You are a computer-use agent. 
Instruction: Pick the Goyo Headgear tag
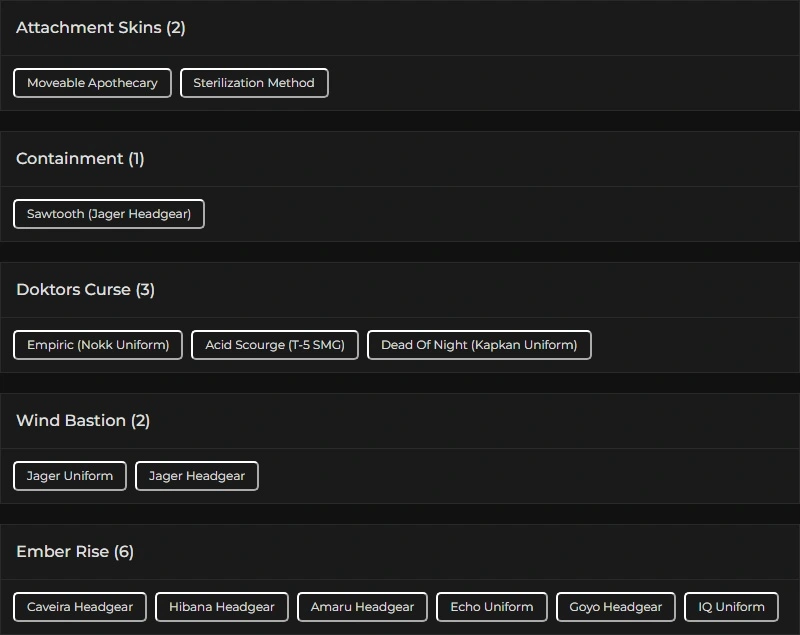click(616, 607)
